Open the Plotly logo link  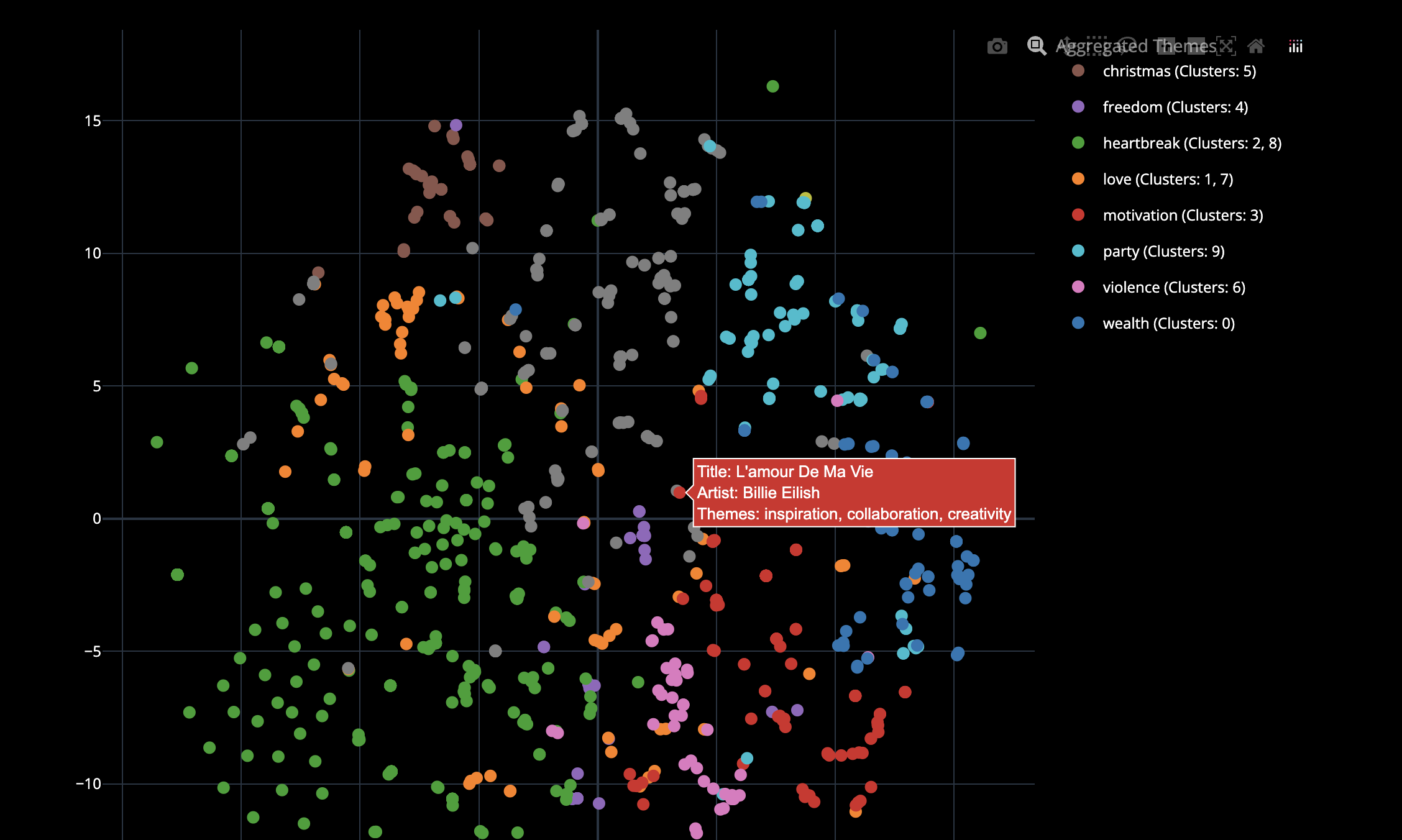(1295, 46)
